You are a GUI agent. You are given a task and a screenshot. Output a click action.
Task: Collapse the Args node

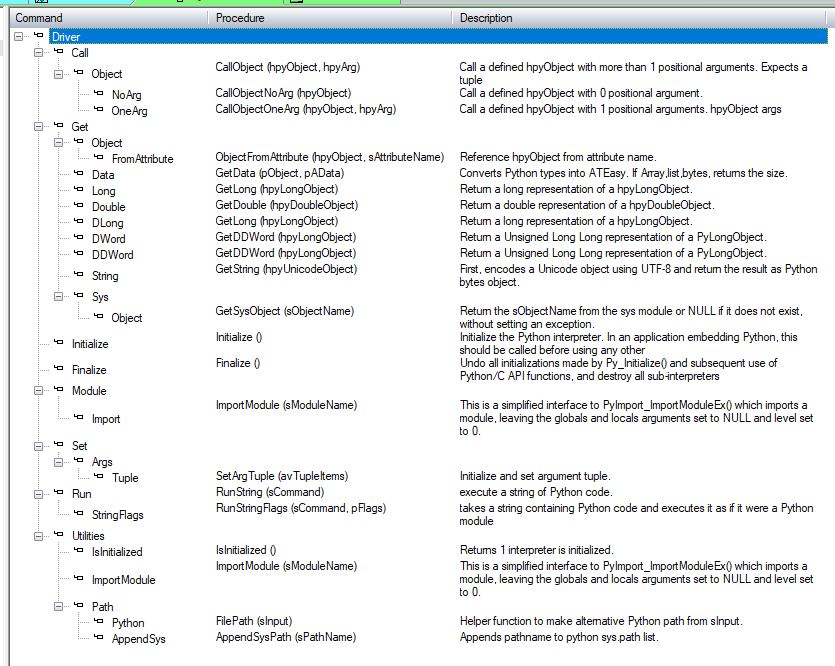(x=58, y=462)
